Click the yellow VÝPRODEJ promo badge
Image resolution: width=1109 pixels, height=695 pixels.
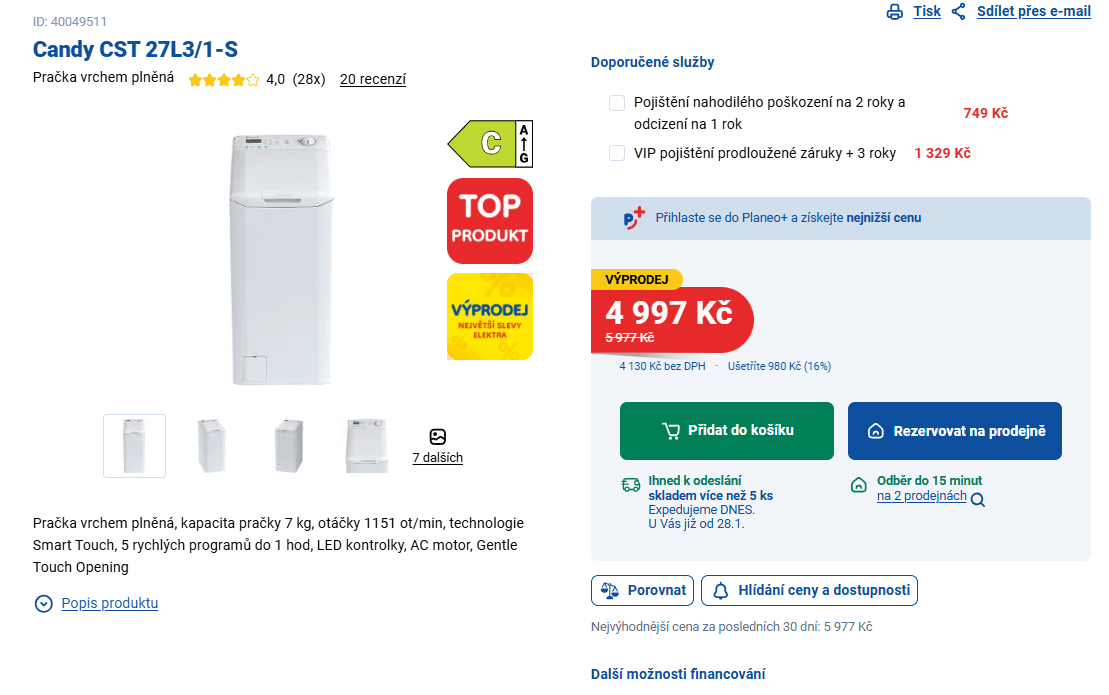490,316
